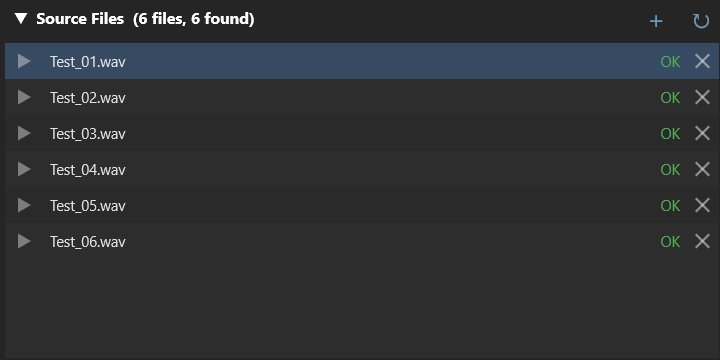
Task: Play Test_06.wav preview
Action: click(24, 242)
